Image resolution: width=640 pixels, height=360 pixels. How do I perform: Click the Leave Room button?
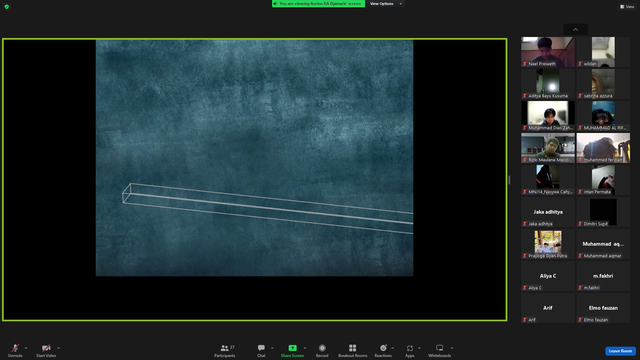[620, 351]
